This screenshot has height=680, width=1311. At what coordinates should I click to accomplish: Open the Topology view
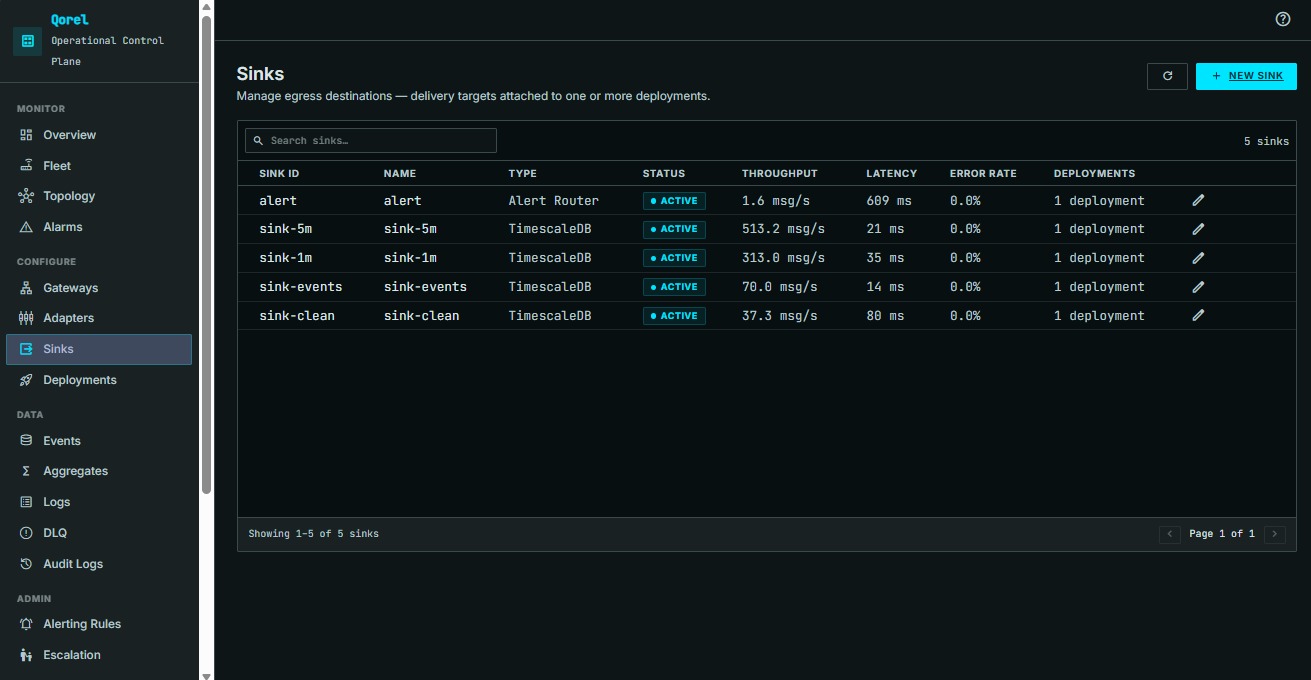pyautogui.click(x=99, y=196)
